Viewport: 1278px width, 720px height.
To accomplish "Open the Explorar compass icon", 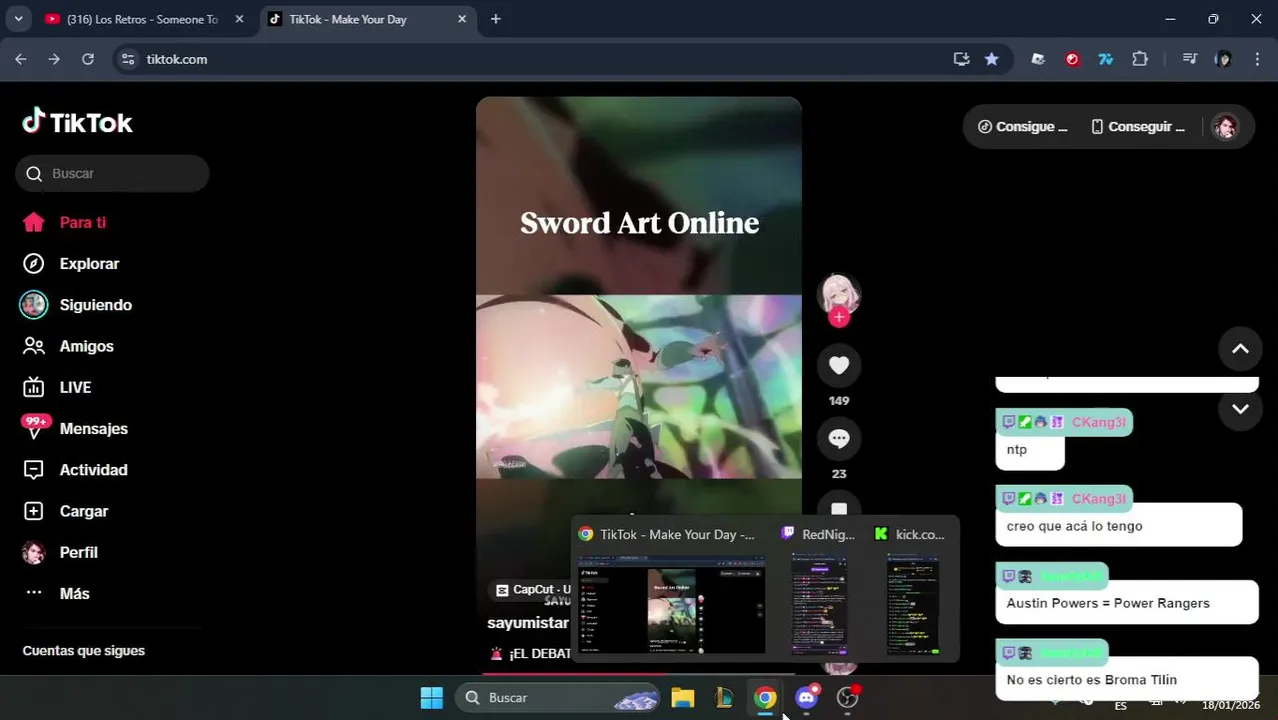I will coord(34,264).
